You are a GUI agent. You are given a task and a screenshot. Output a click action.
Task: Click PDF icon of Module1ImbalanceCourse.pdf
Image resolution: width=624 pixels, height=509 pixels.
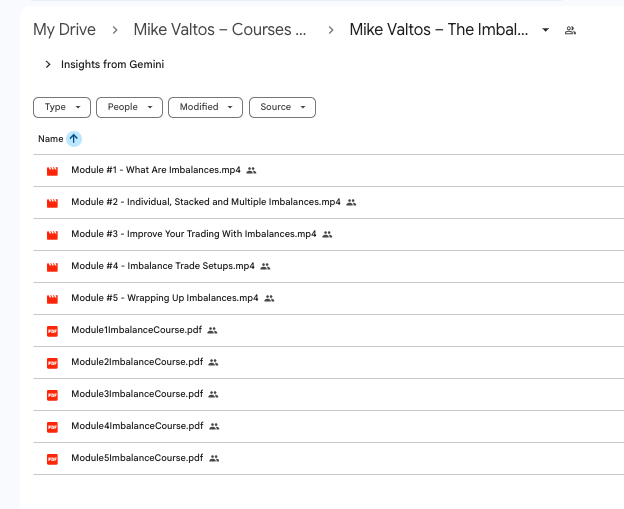pyautogui.click(x=52, y=331)
